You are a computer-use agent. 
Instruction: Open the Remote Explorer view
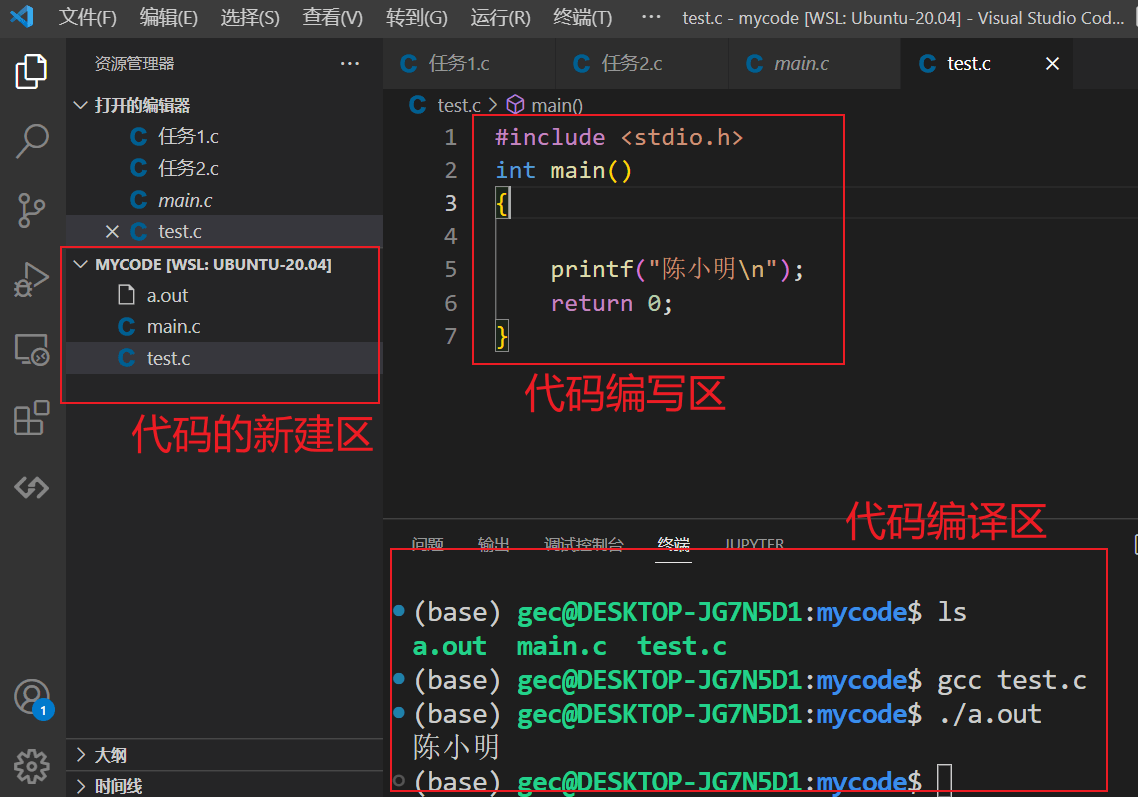pyautogui.click(x=31, y=349)
